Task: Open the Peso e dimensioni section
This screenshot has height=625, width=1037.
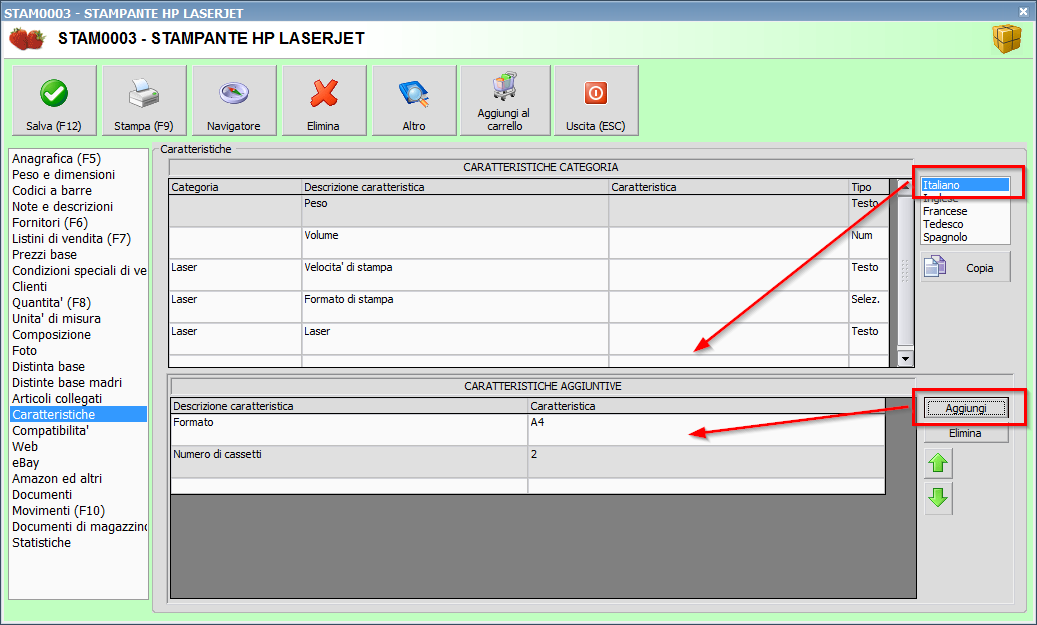Action: pos(78,175)
